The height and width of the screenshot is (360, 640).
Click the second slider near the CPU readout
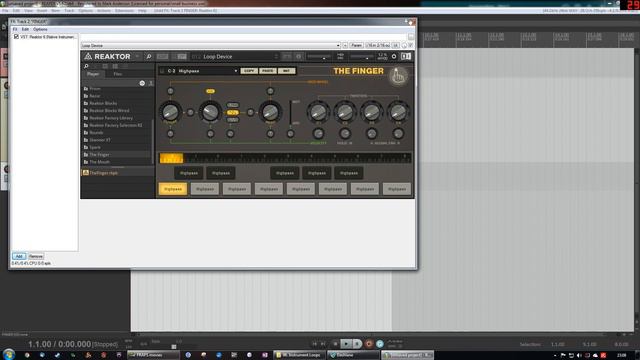click(362, 56)
